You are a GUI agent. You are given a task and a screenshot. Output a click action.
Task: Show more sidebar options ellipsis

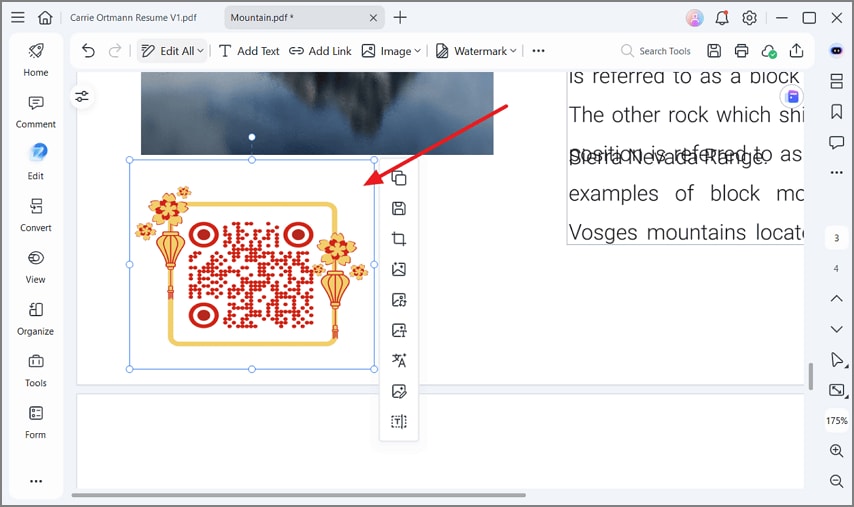click(x=36, y=481)
